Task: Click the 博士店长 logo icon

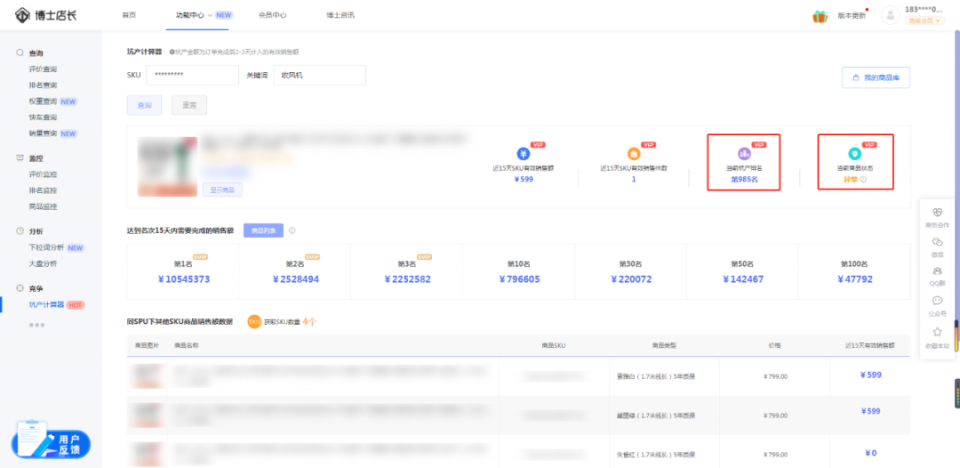Action: 22,16
